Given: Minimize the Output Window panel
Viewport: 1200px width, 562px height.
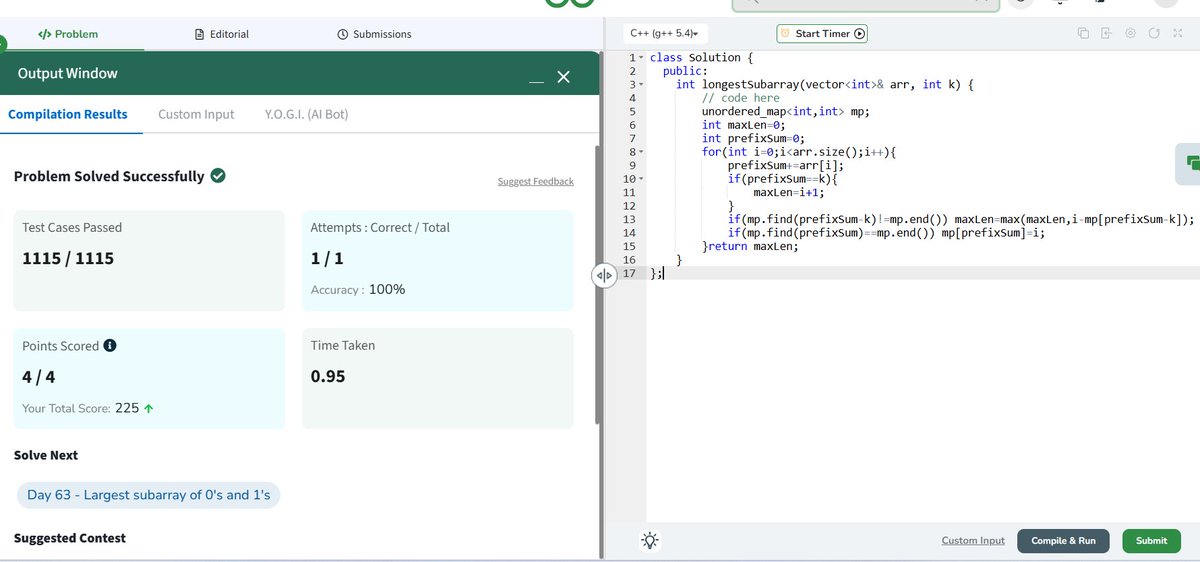Looking at the screenshot, I should click(537, 82).
